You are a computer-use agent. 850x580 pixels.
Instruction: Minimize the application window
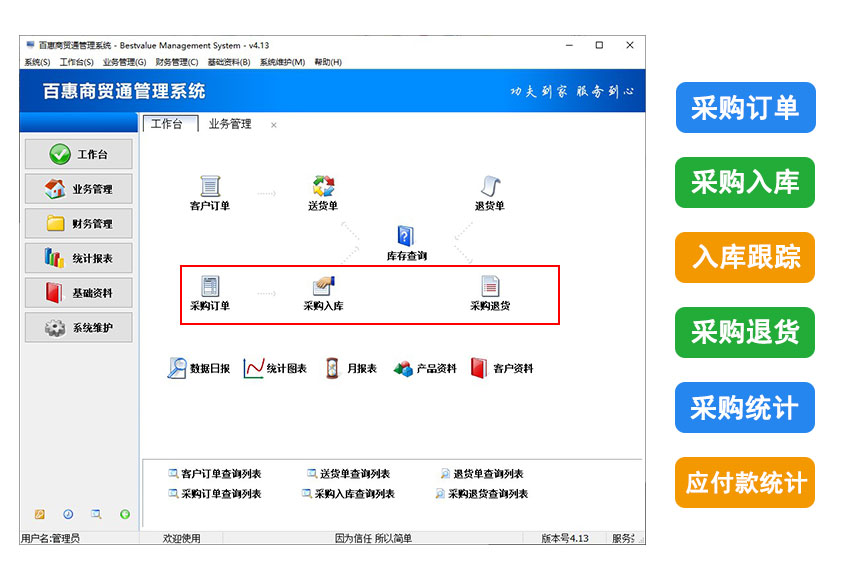point(569,45)
